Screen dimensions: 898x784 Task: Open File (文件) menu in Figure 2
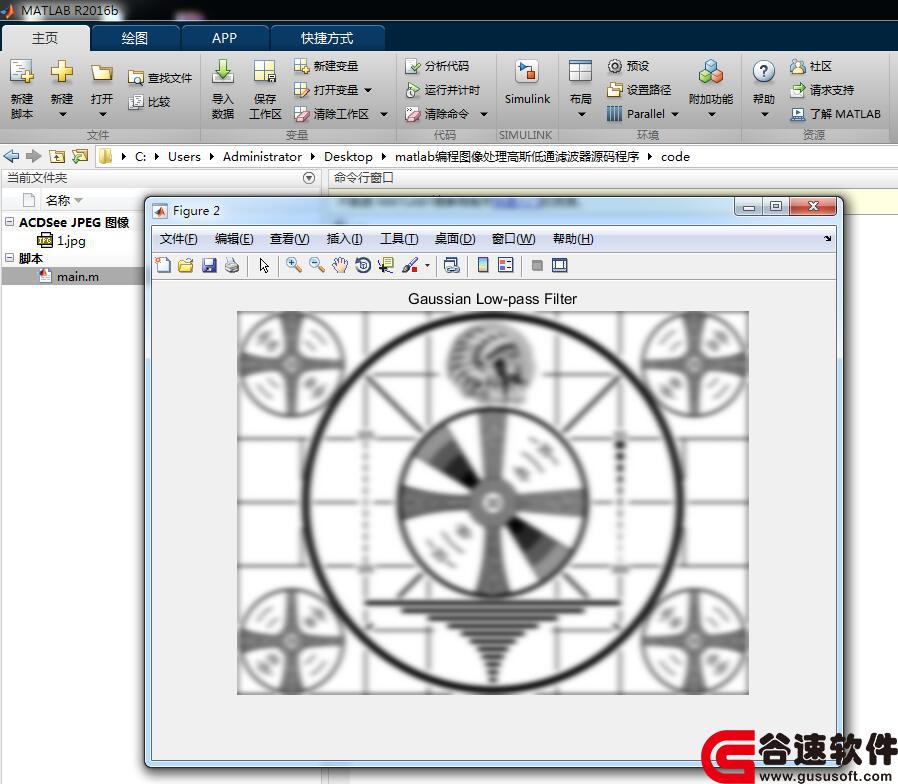click(x=178, y=239)
